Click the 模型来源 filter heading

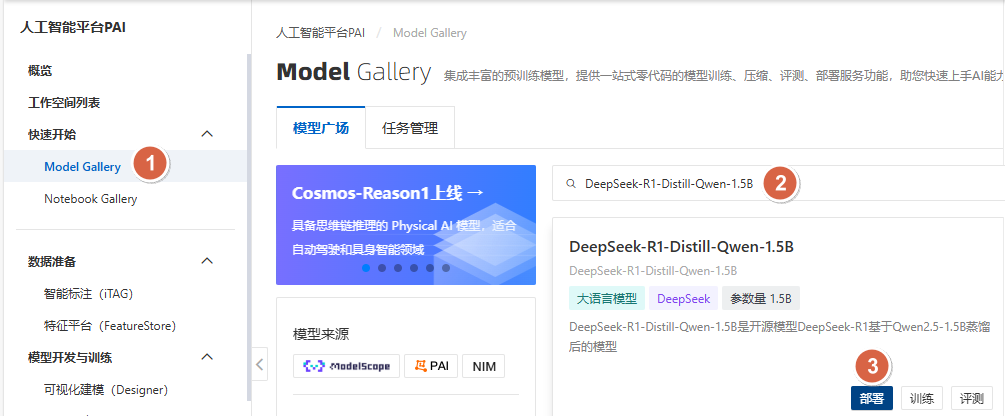320,335
